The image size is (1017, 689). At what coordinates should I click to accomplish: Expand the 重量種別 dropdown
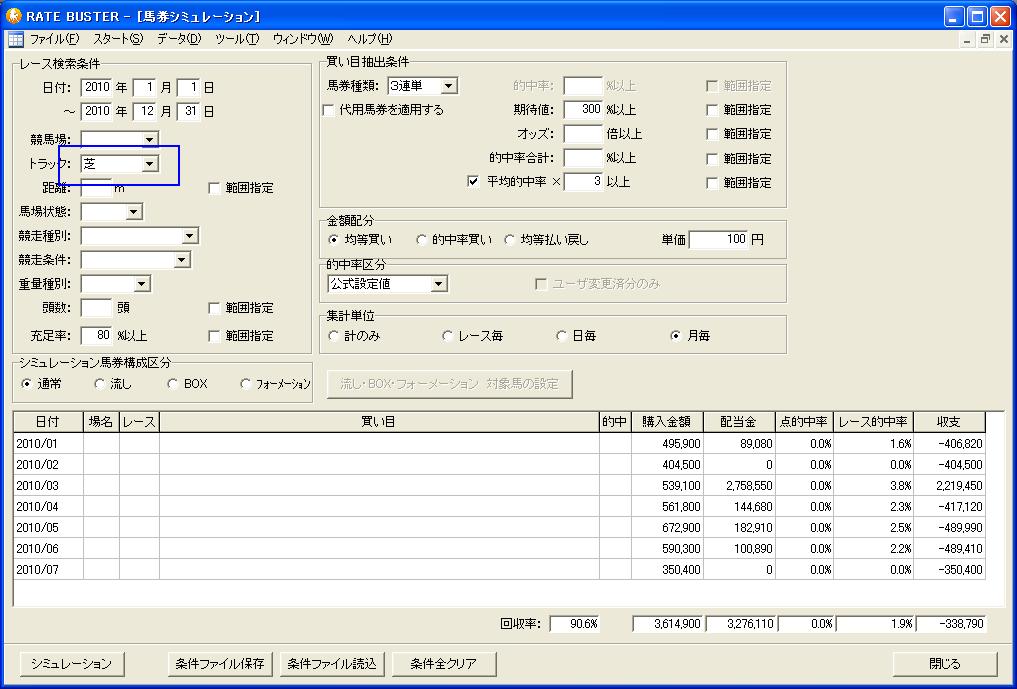(142, 284)
